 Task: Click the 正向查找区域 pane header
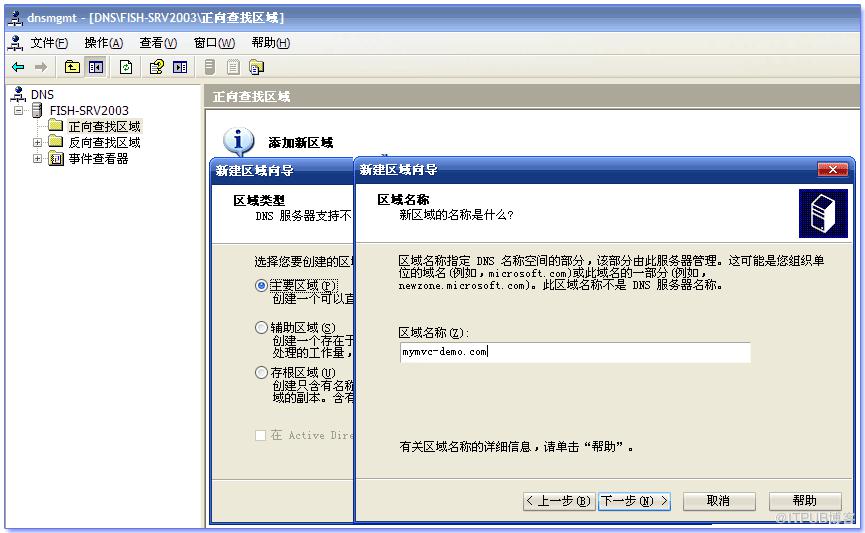pos(532,97)
